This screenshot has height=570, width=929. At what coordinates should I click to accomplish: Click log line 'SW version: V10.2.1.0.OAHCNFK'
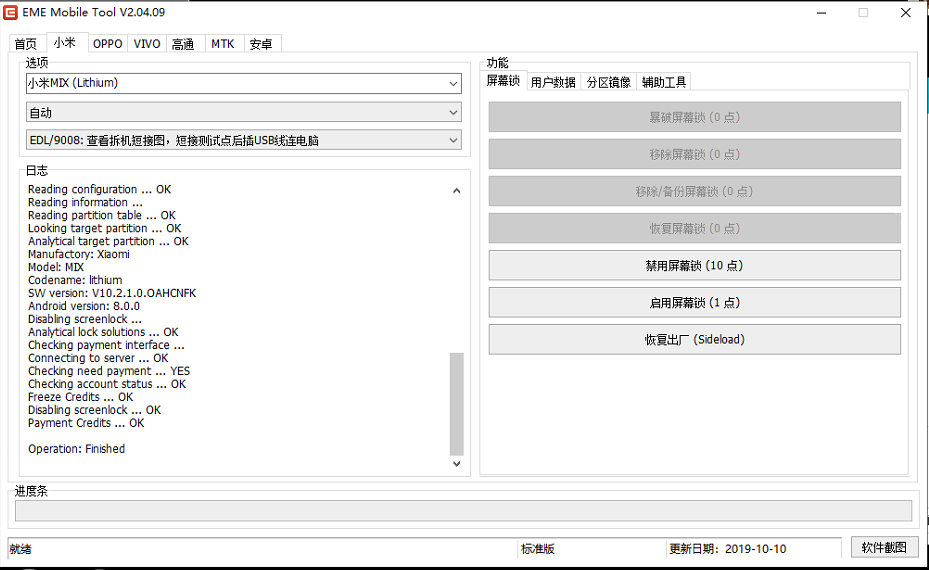tap(112, 293)
